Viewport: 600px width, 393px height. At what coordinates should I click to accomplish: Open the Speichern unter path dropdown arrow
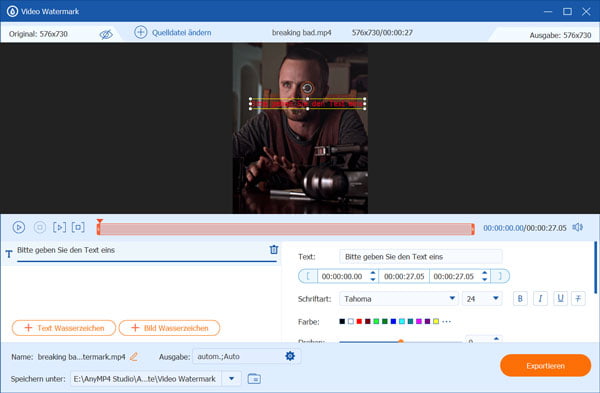pos(232,379)
